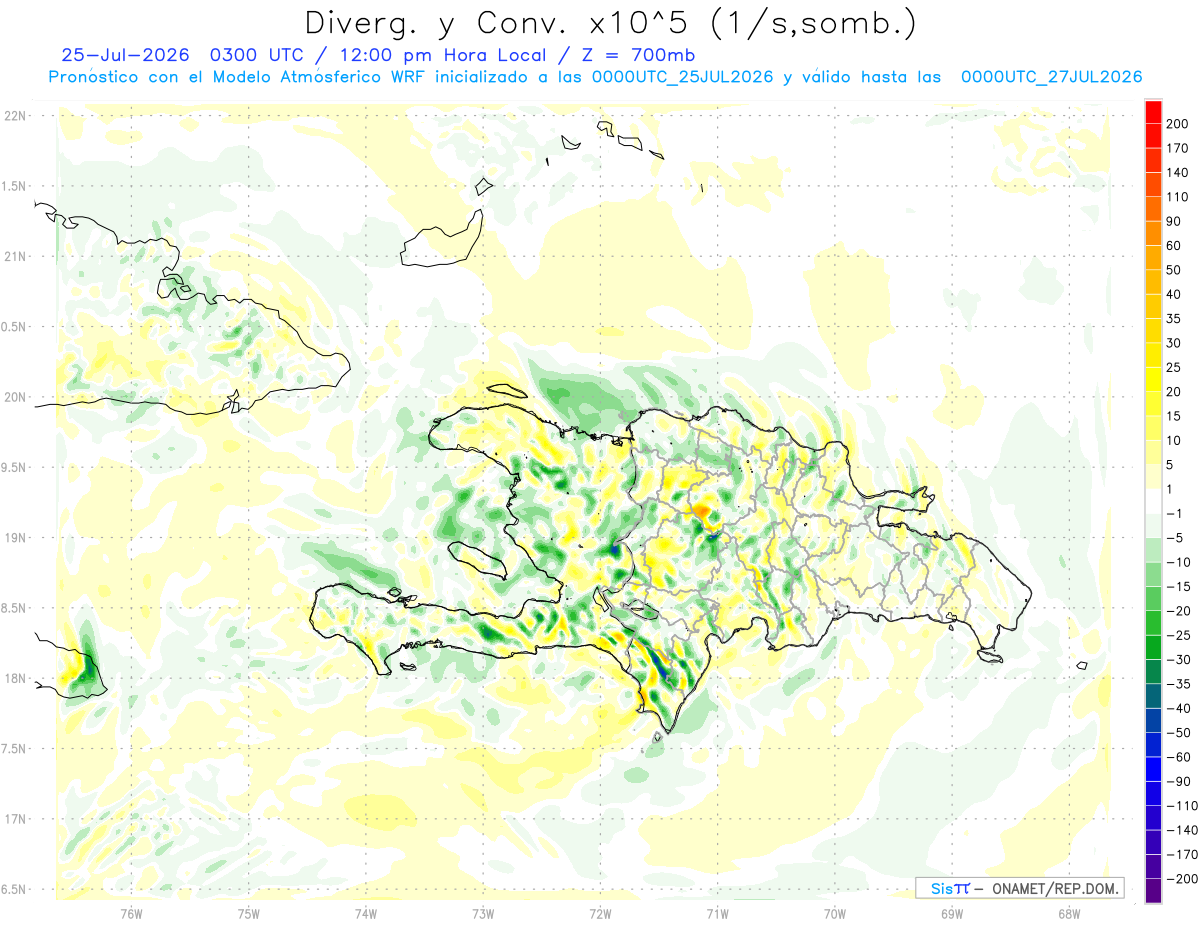The image size is (1200, 927).
Task: Click the '21N' latitude label
Action: (x=15, y=256)
